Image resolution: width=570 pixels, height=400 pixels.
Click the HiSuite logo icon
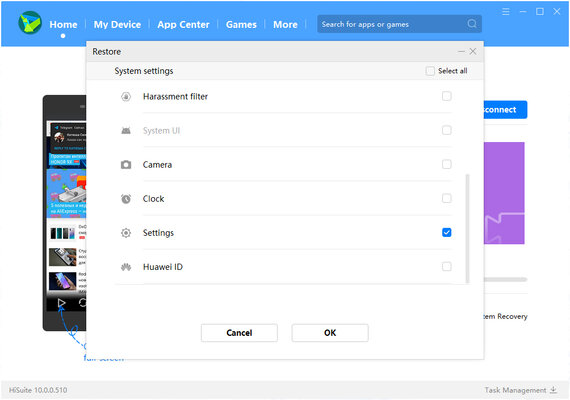(30, 23)
